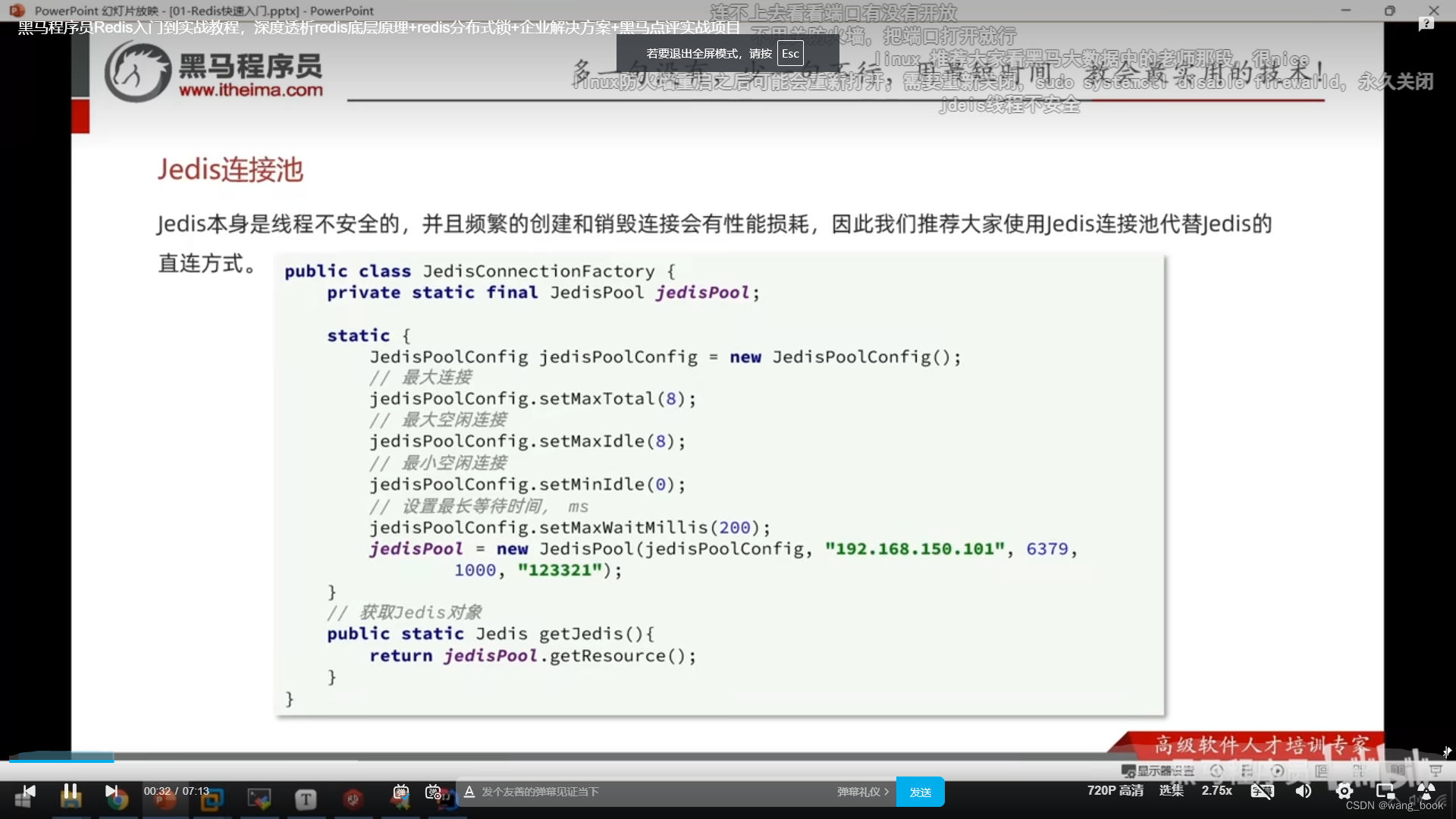Open danmaku font style options
This screenshot has width=1456, height=819.
click(469, 792)
